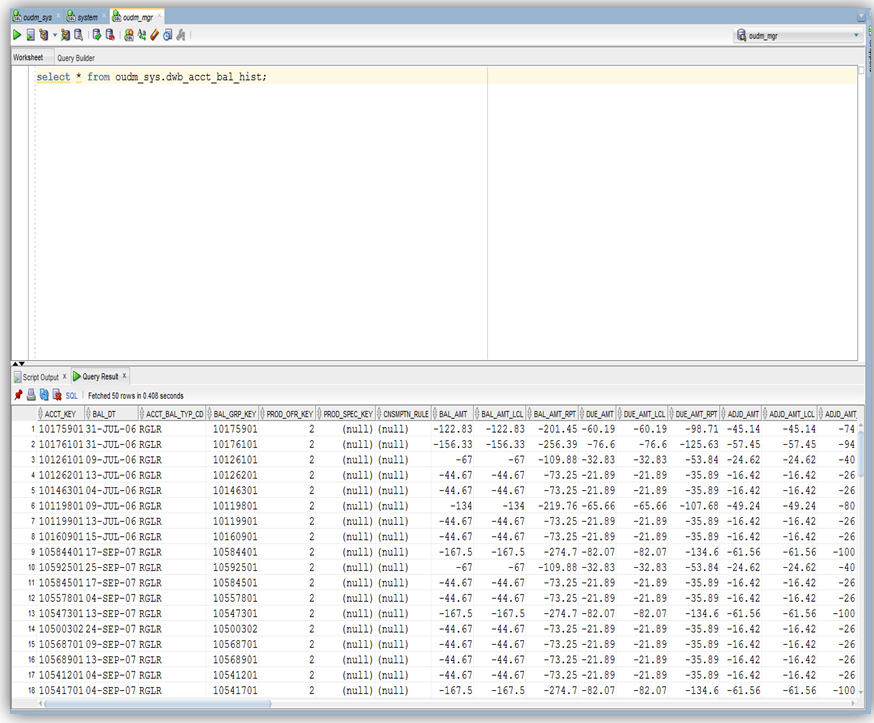Open the Explain Plan dropdown arrow
The image size is (874, 723).
click(x=55, y=35)
